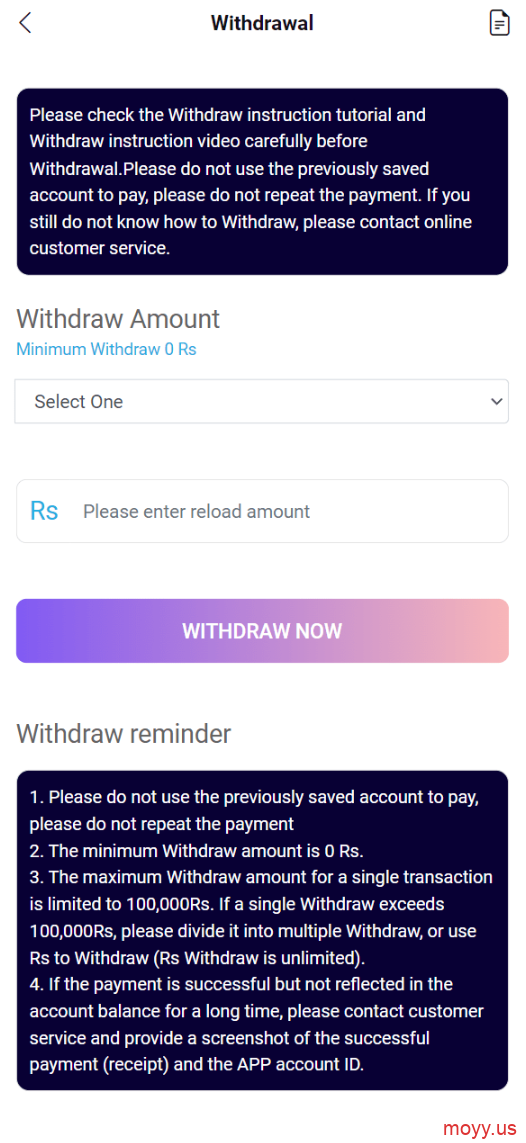Click the Minimum Withdraw 0 Rs text
The width and height of the screenshot is (526, 1143).
click(106, 349)
